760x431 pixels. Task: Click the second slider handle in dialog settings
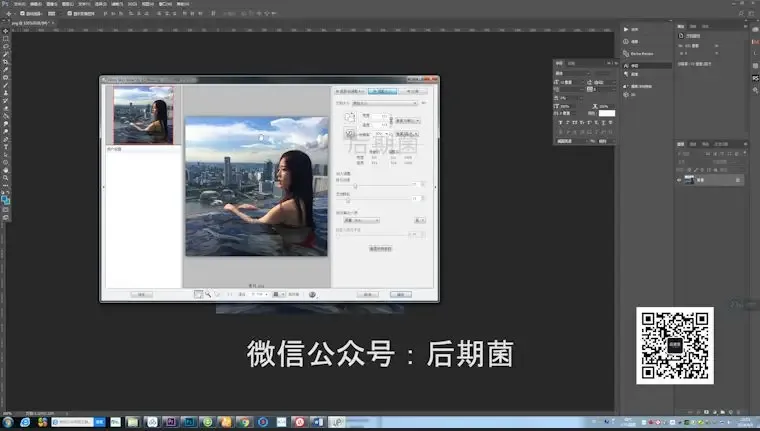point(348,200)
